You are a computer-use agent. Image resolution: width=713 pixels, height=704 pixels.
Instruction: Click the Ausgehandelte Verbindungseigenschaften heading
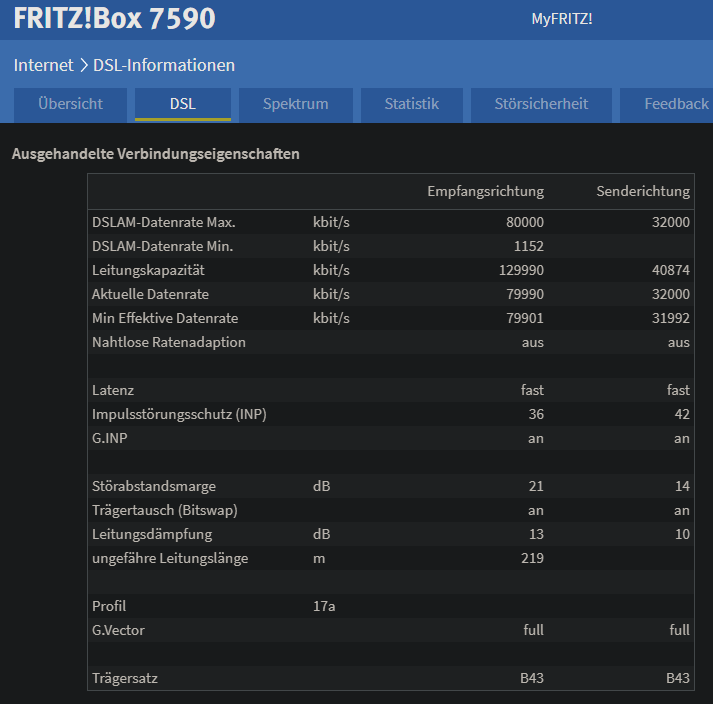(x=156, y=154)
